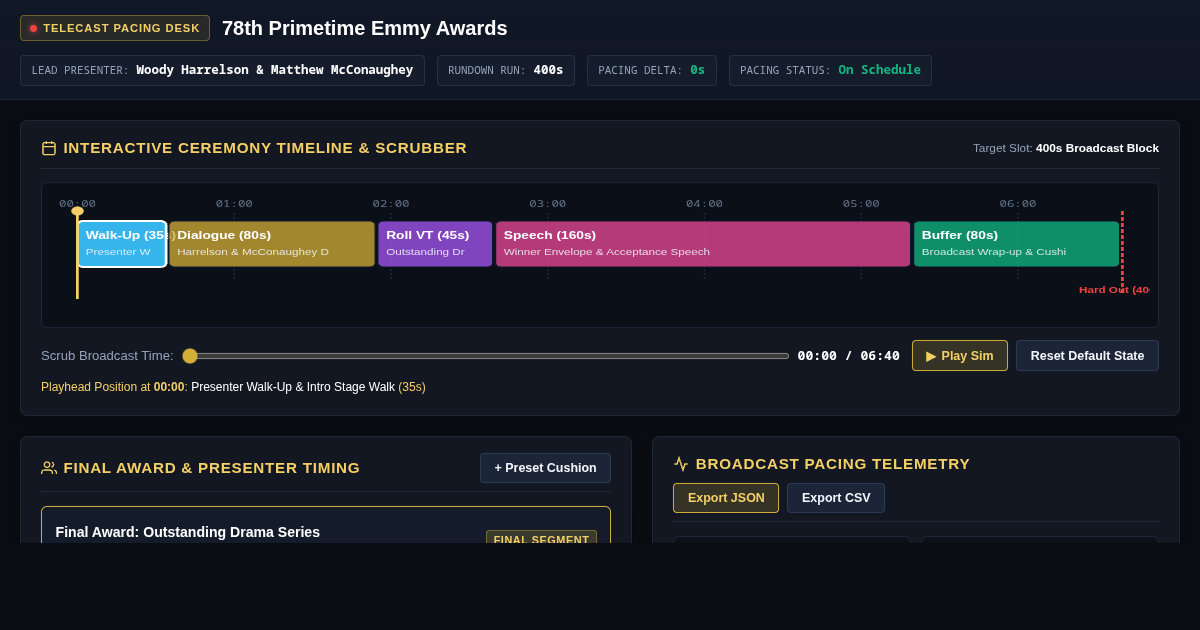Select the Buffer (80s) timeline segment
The image size is (1200, 630).
click(1016, 244)
